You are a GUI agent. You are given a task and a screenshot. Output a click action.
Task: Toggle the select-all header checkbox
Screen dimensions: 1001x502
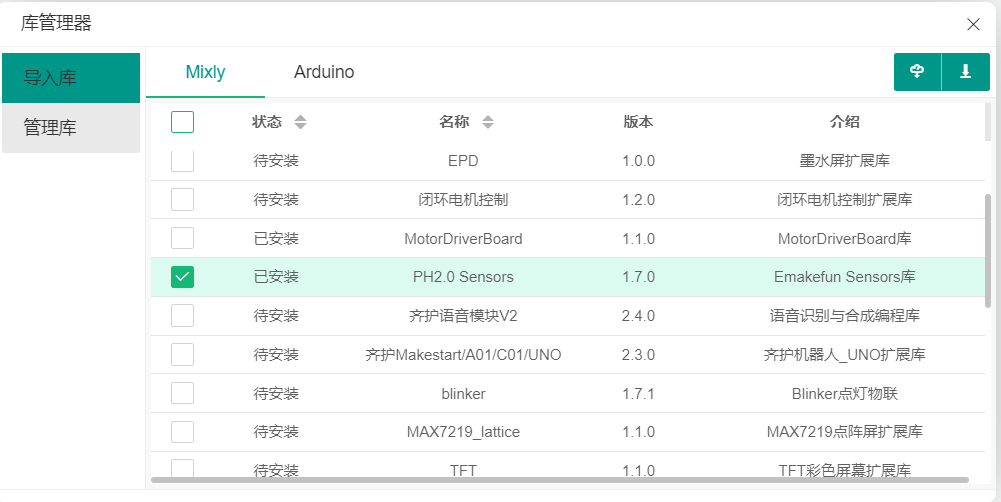pos(183,121)
